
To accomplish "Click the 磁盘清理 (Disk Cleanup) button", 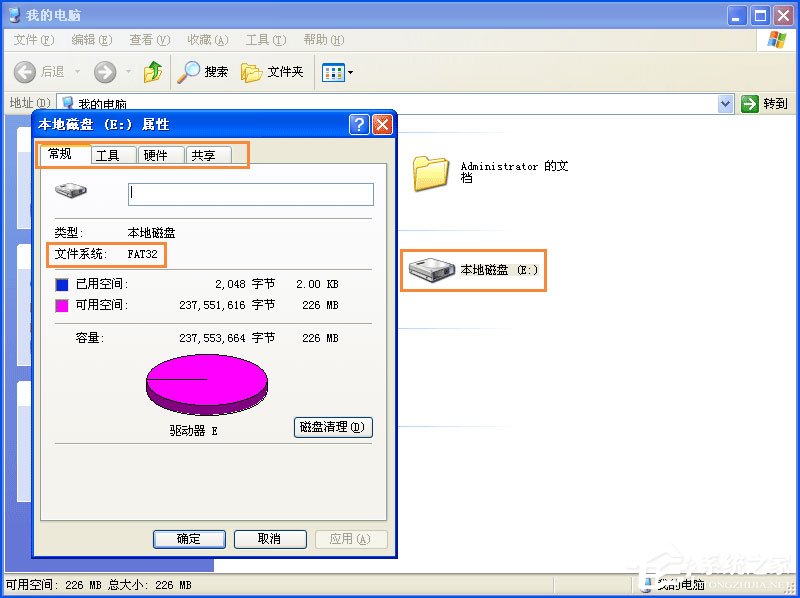I will 332,427.
